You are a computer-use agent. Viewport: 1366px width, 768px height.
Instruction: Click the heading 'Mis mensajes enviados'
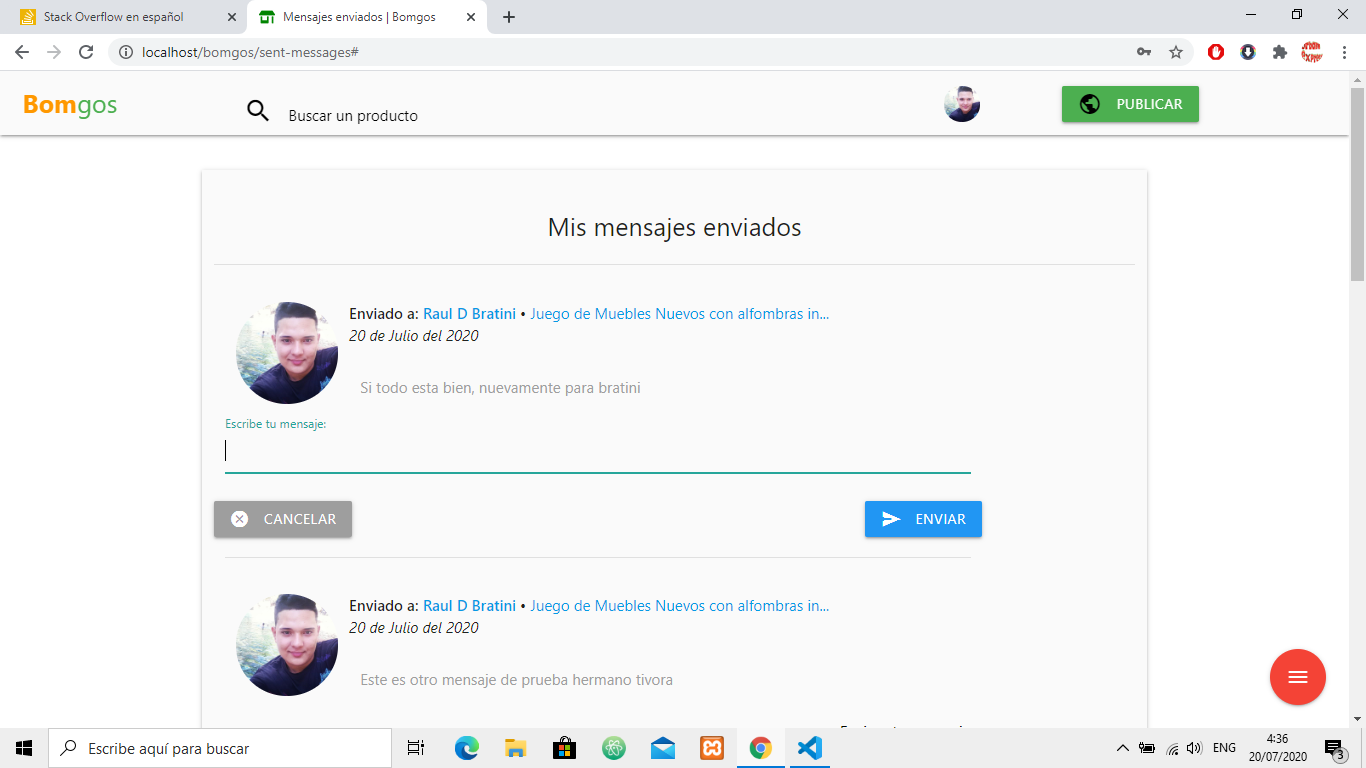tap(675, 228)
